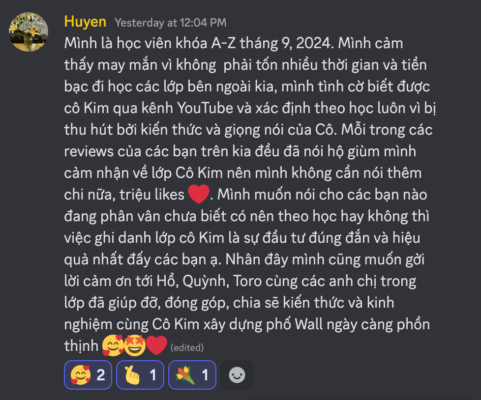Image resolution: width=481 pixels, height=400 pixels.
Task: Click the name Hồ in the message
Action: click(x=169, y=281)
